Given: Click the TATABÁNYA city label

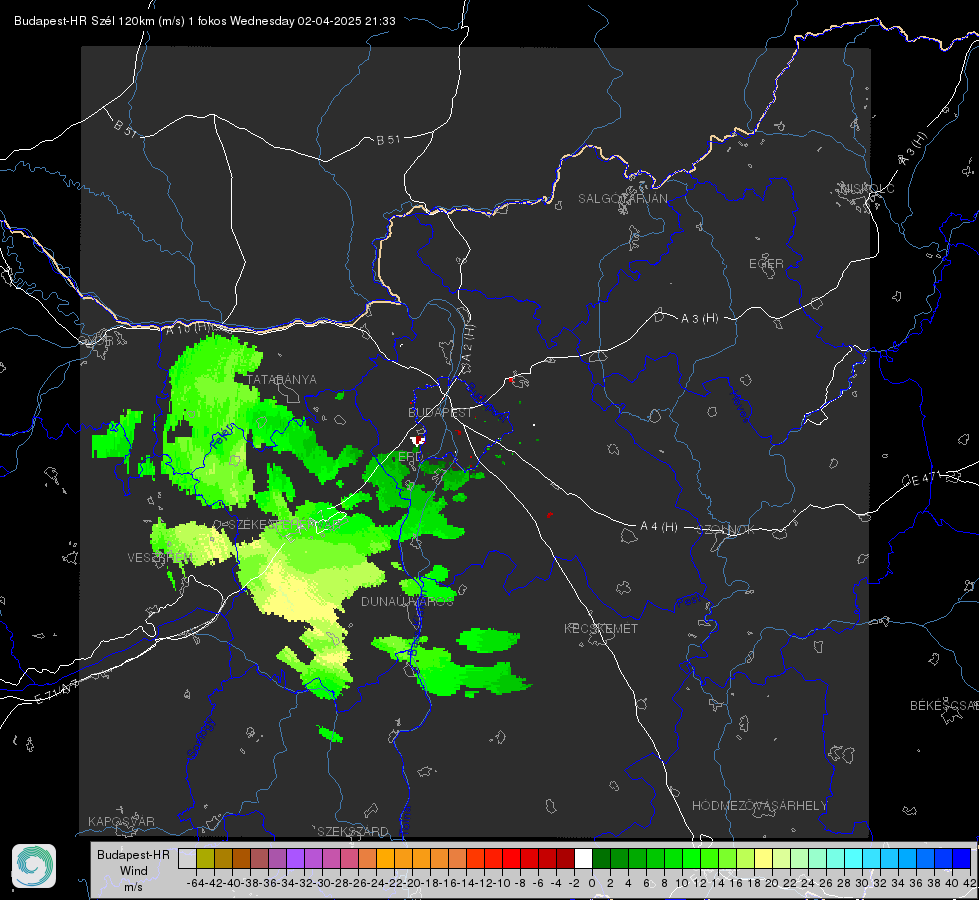Looking at the screenshot, I should (x=282, y=380).
